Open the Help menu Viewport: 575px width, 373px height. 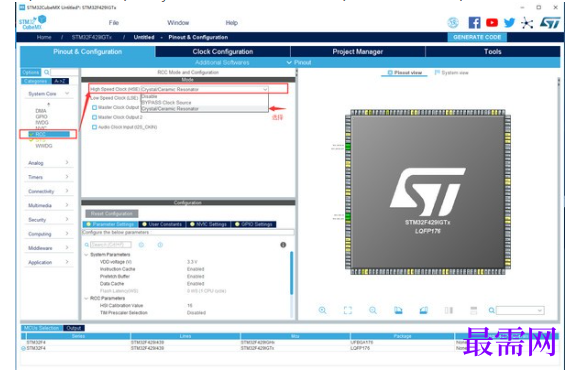(x=232, y=23)
